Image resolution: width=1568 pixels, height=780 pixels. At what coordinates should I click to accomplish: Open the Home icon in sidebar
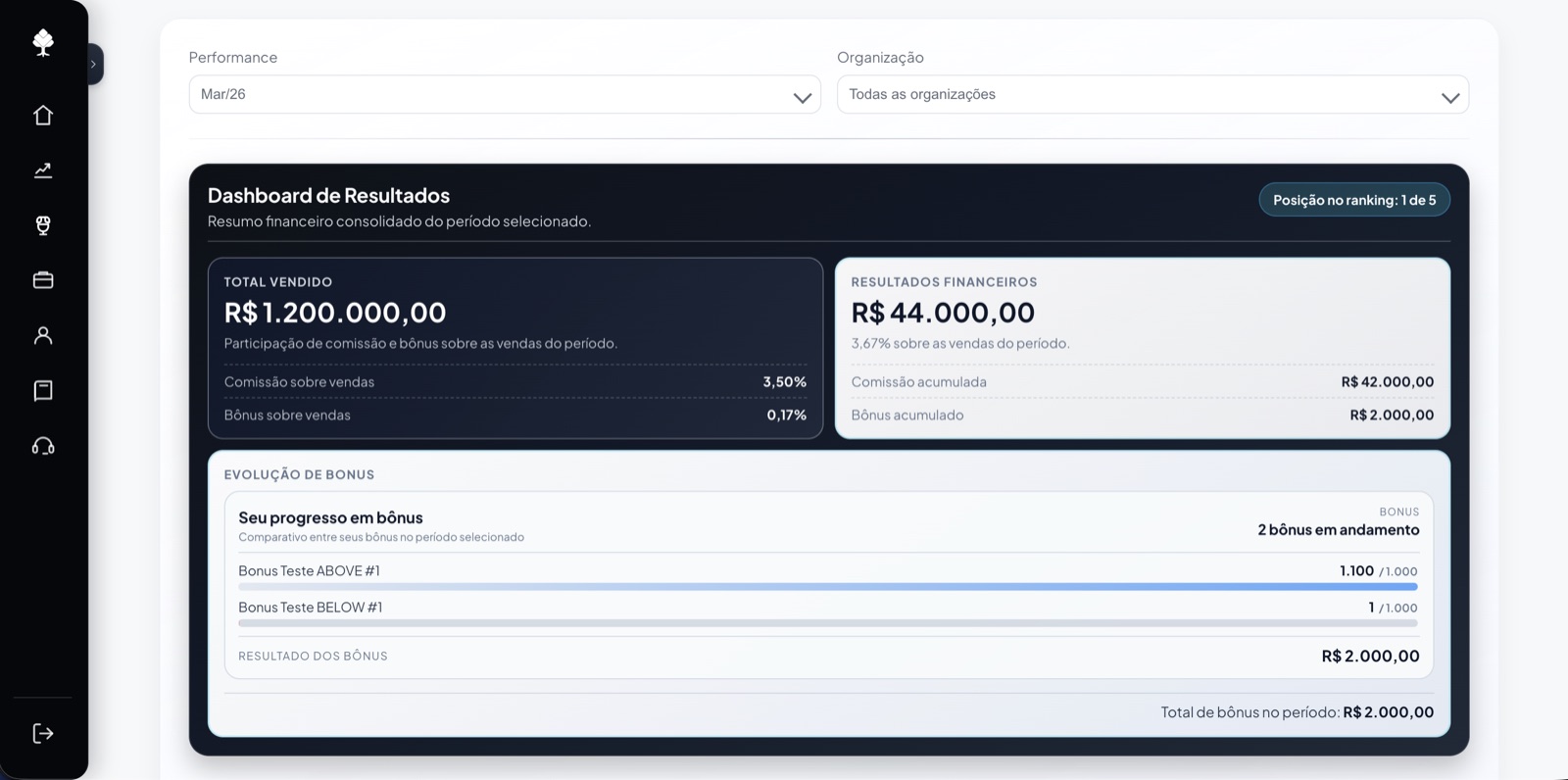43,116
